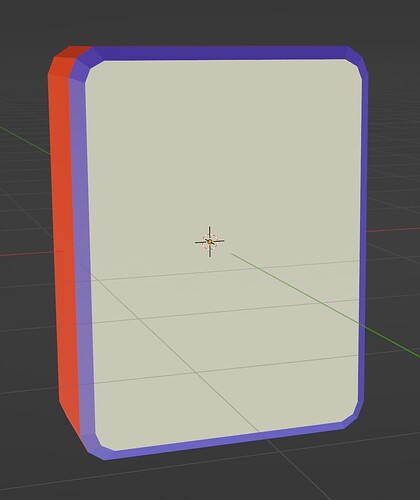
Task: Select the purple top-right corner bevel
Action: [358, 60]
